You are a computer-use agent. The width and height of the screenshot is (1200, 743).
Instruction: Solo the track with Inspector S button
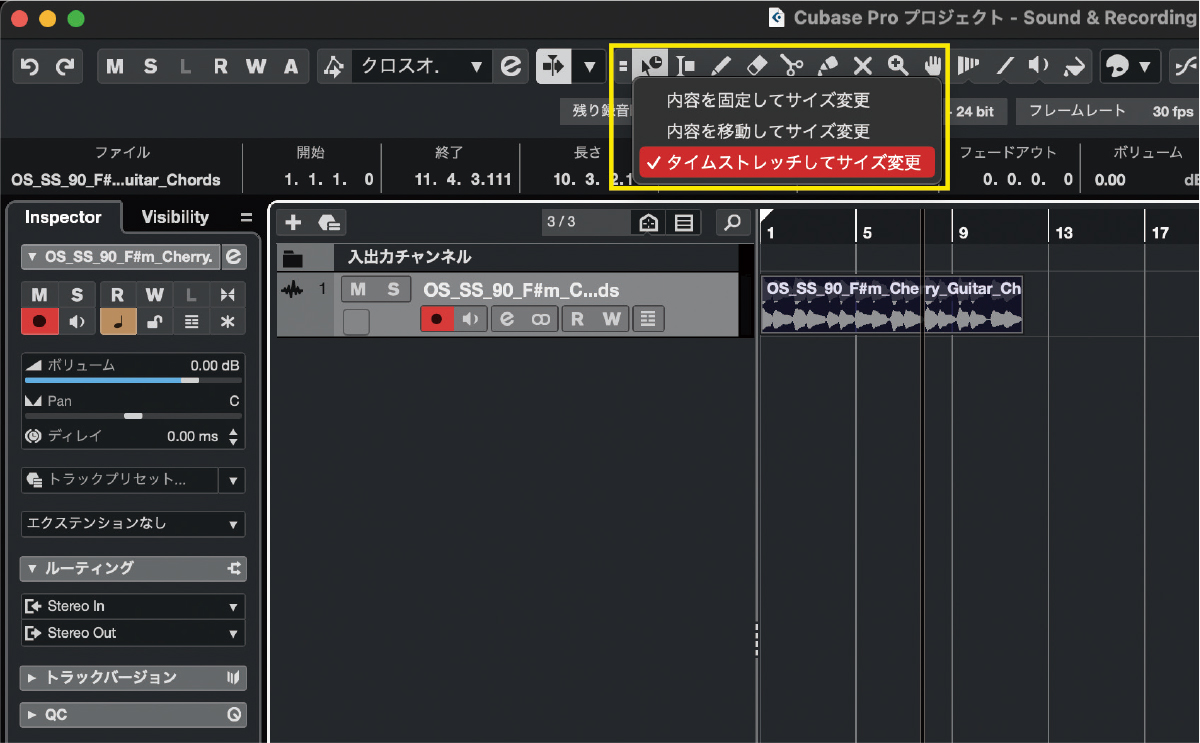[77, 295]
